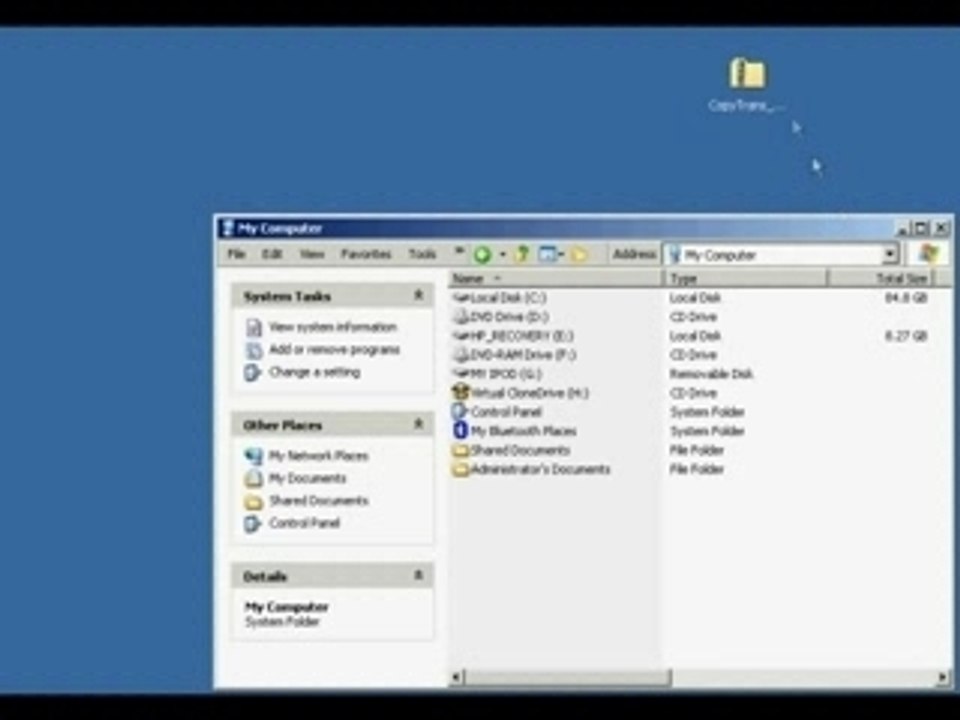Select the My Bluetooth Places icon
Screen dimensions: 960x720
(x=460, y=430)
